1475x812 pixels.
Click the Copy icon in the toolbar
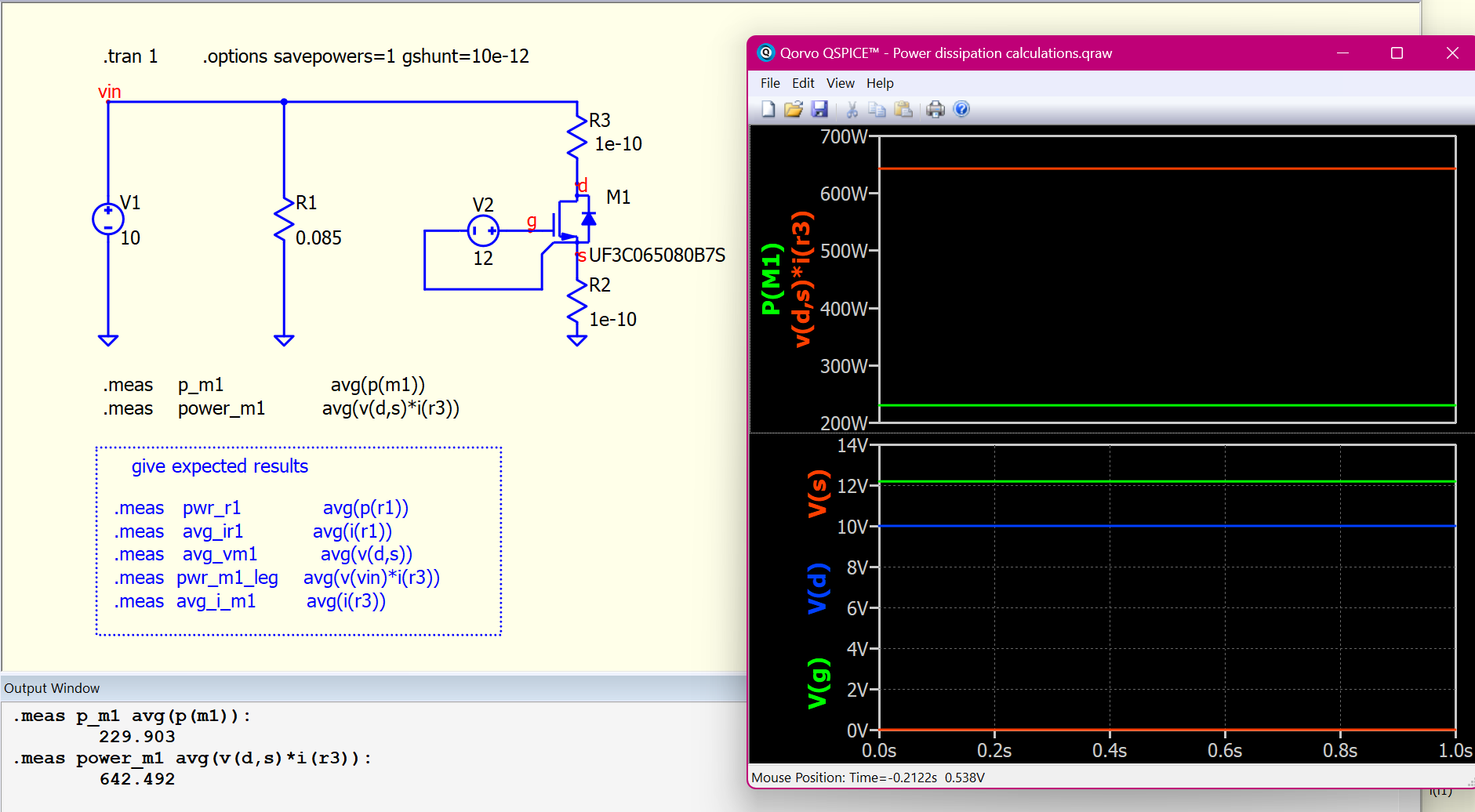pyautogui.click(x=877, y=110)
